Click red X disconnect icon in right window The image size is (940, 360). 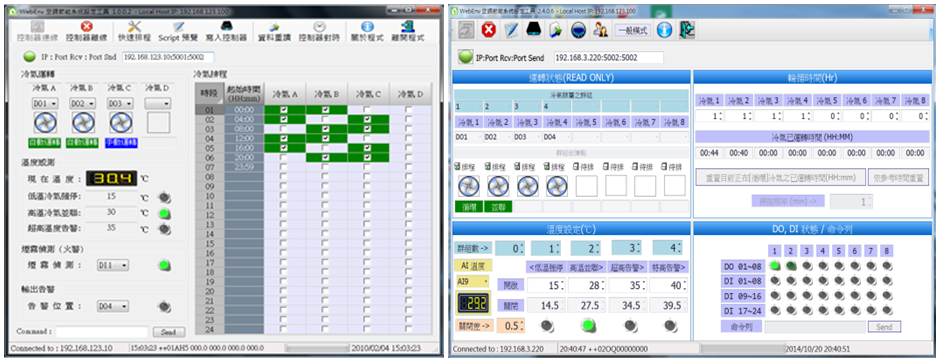[x=488, y=30]
